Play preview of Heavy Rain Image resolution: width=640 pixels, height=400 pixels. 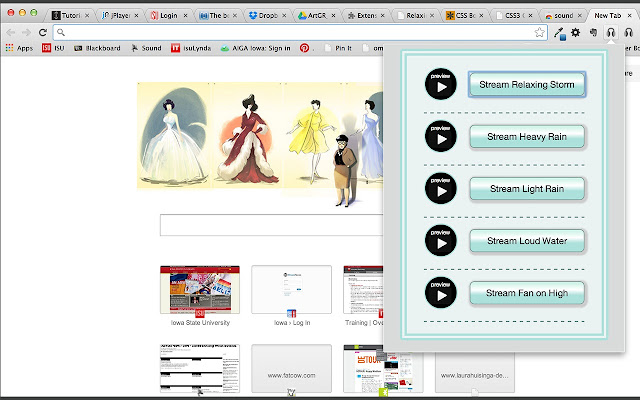click(441, 136)
